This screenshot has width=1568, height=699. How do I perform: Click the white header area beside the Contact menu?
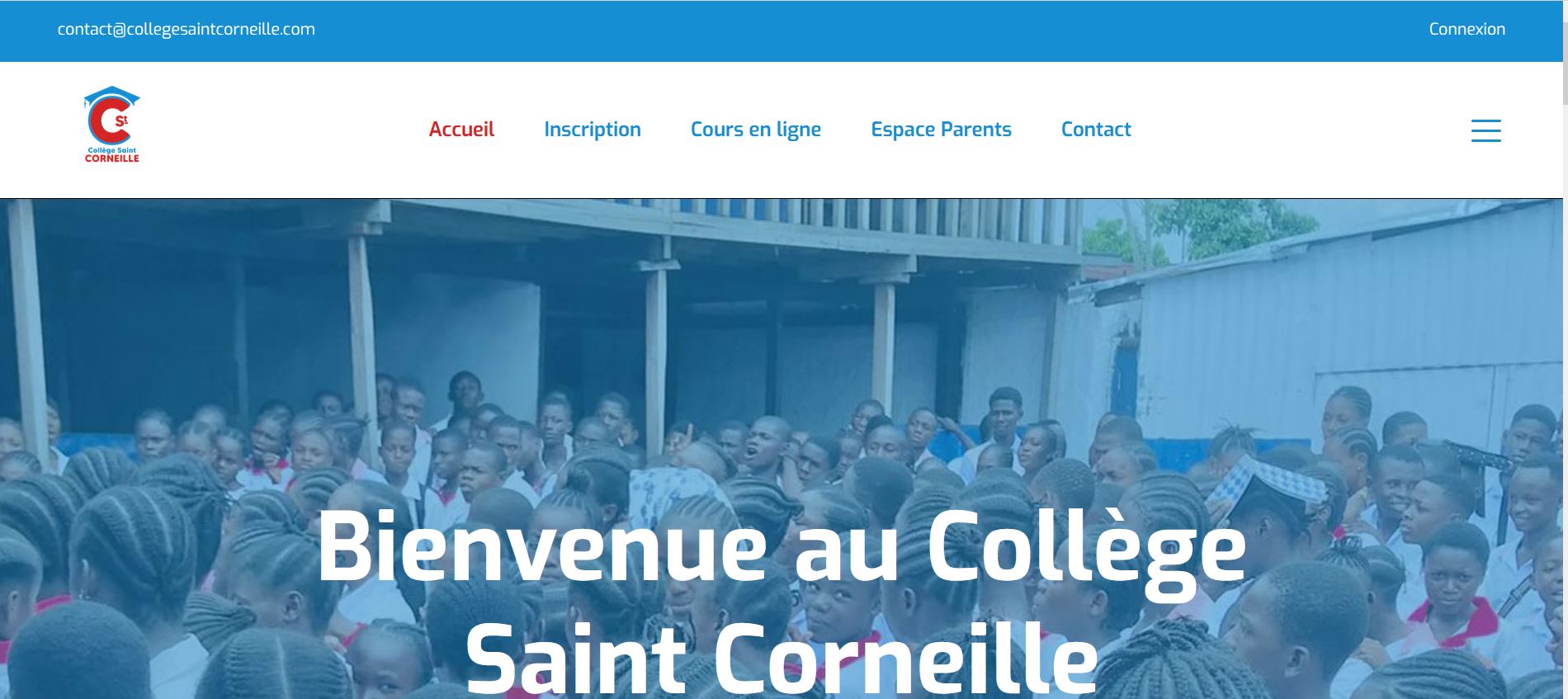point(1296,130)
